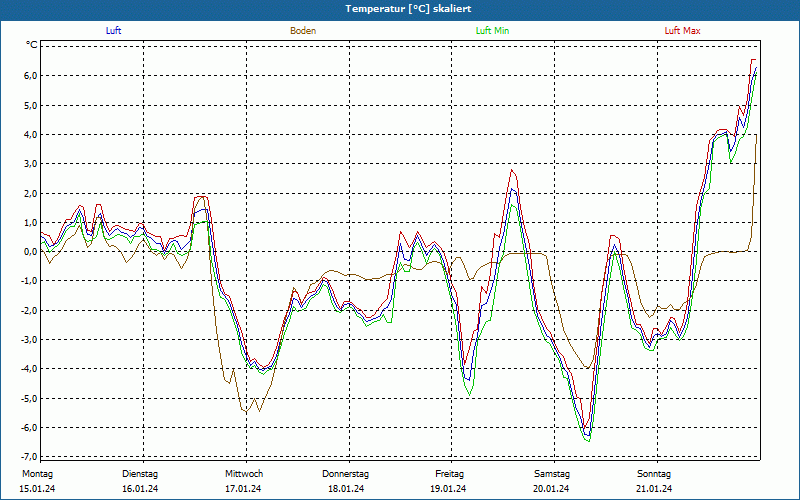Click the date '16.01.24'
Image resolution: width=800 pixels, height=500 pixels.
[140, 489]
